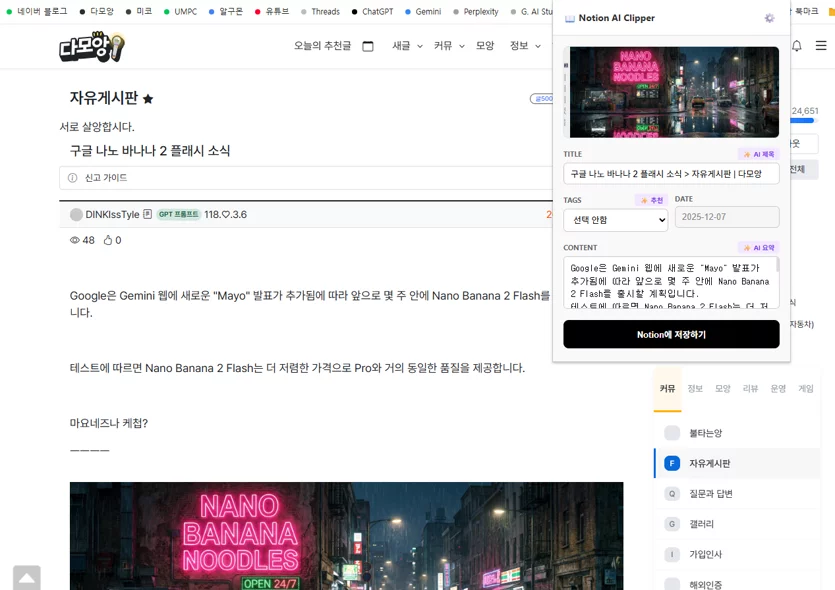Open the 다모앙 bookmark

click(x=96, y=11)
